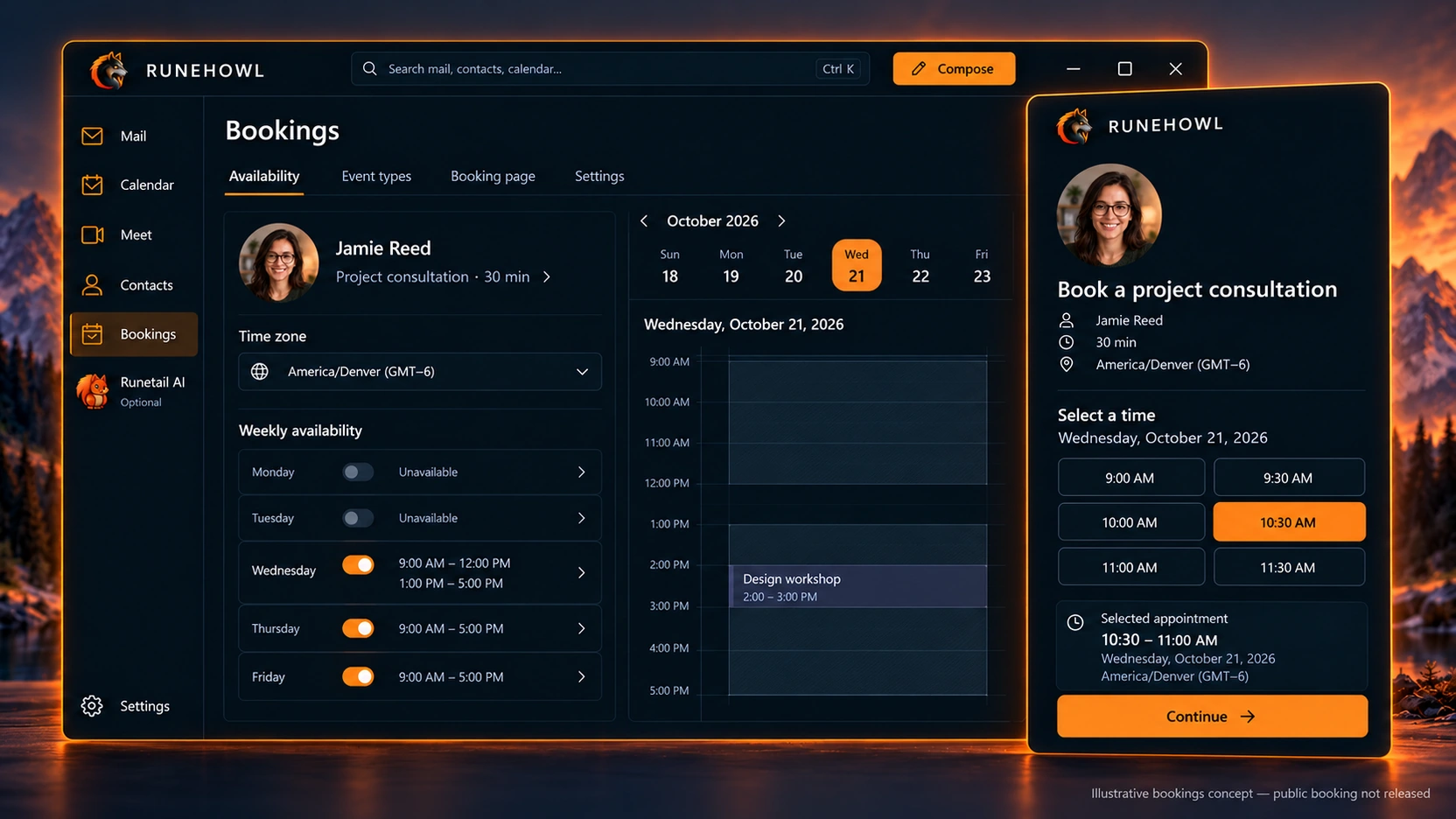Click the globe icon in time zone field
This screenshot has height=819, width=1456.
point(260,372)
